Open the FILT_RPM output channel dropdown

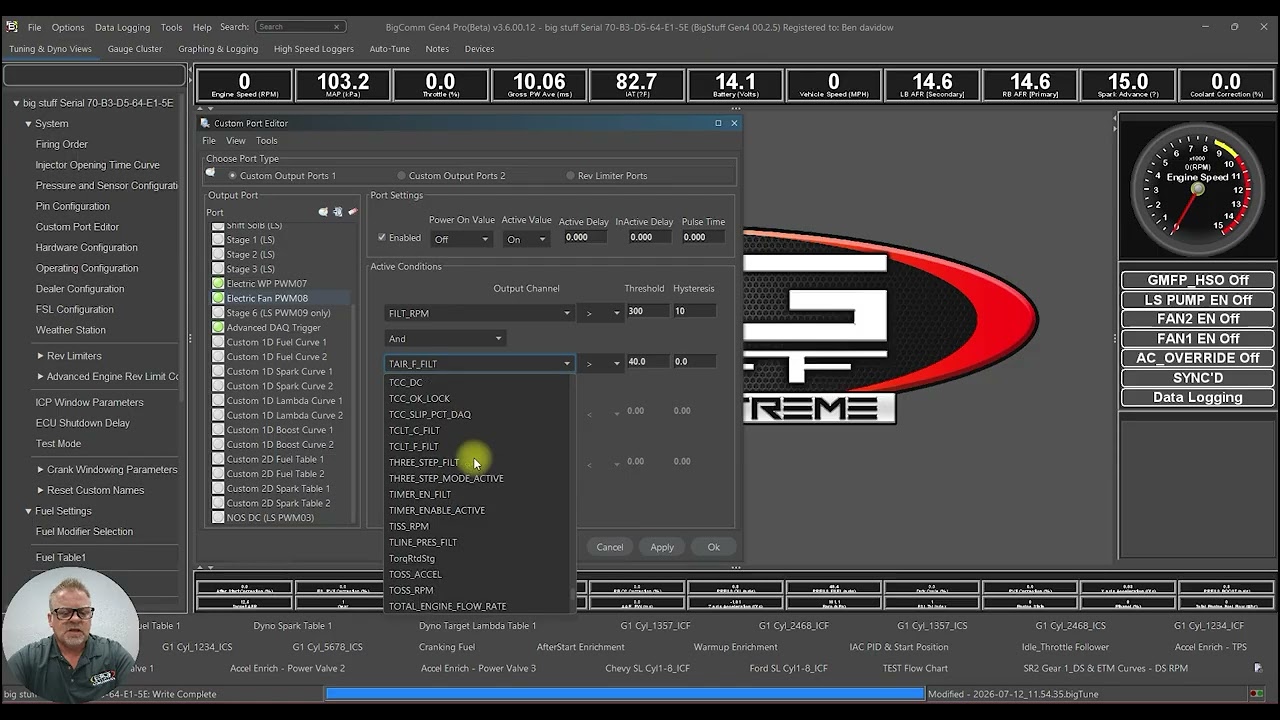[479, 313]
